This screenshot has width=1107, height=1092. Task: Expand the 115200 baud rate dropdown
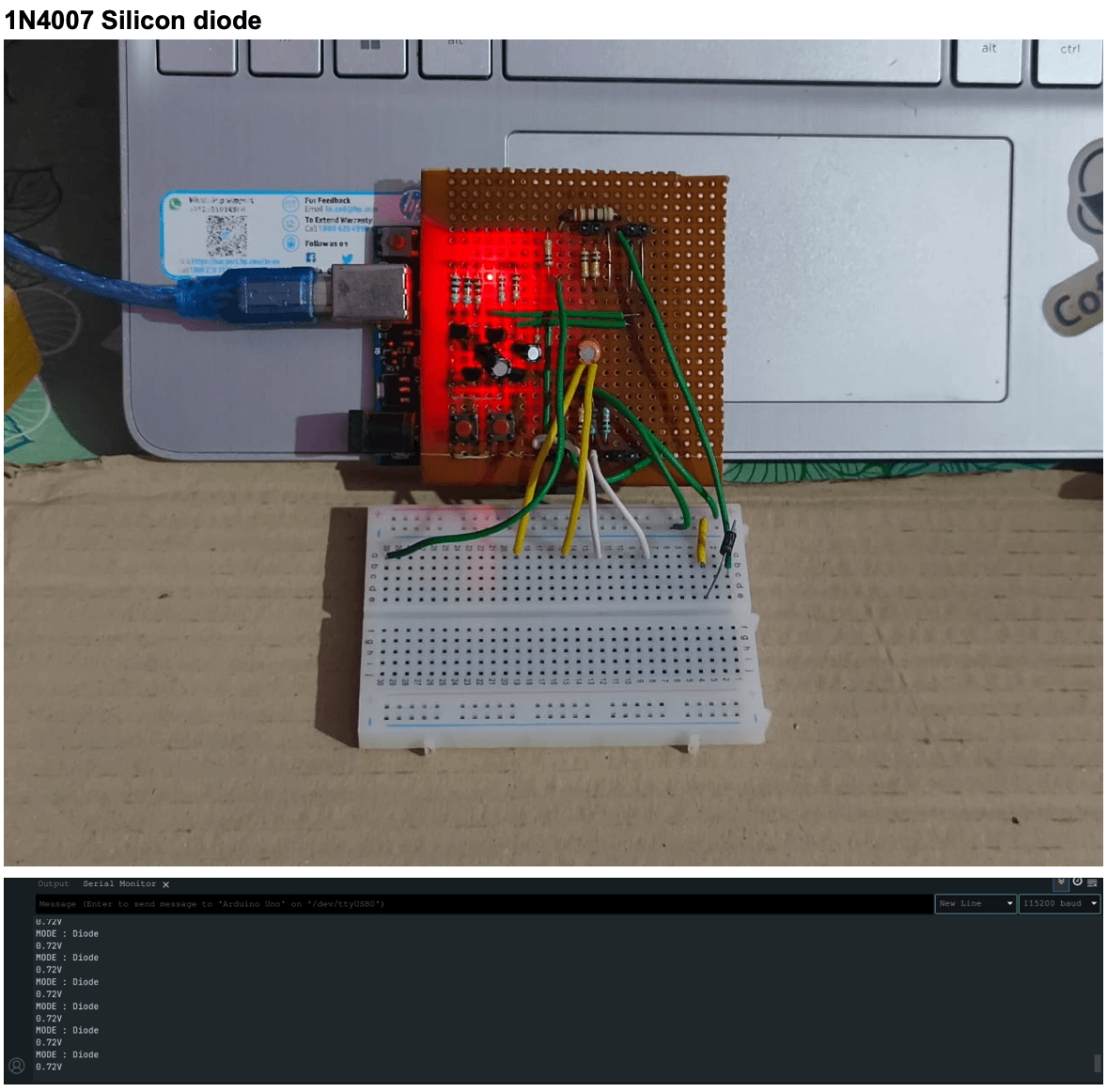click(x=1059, y=903)
